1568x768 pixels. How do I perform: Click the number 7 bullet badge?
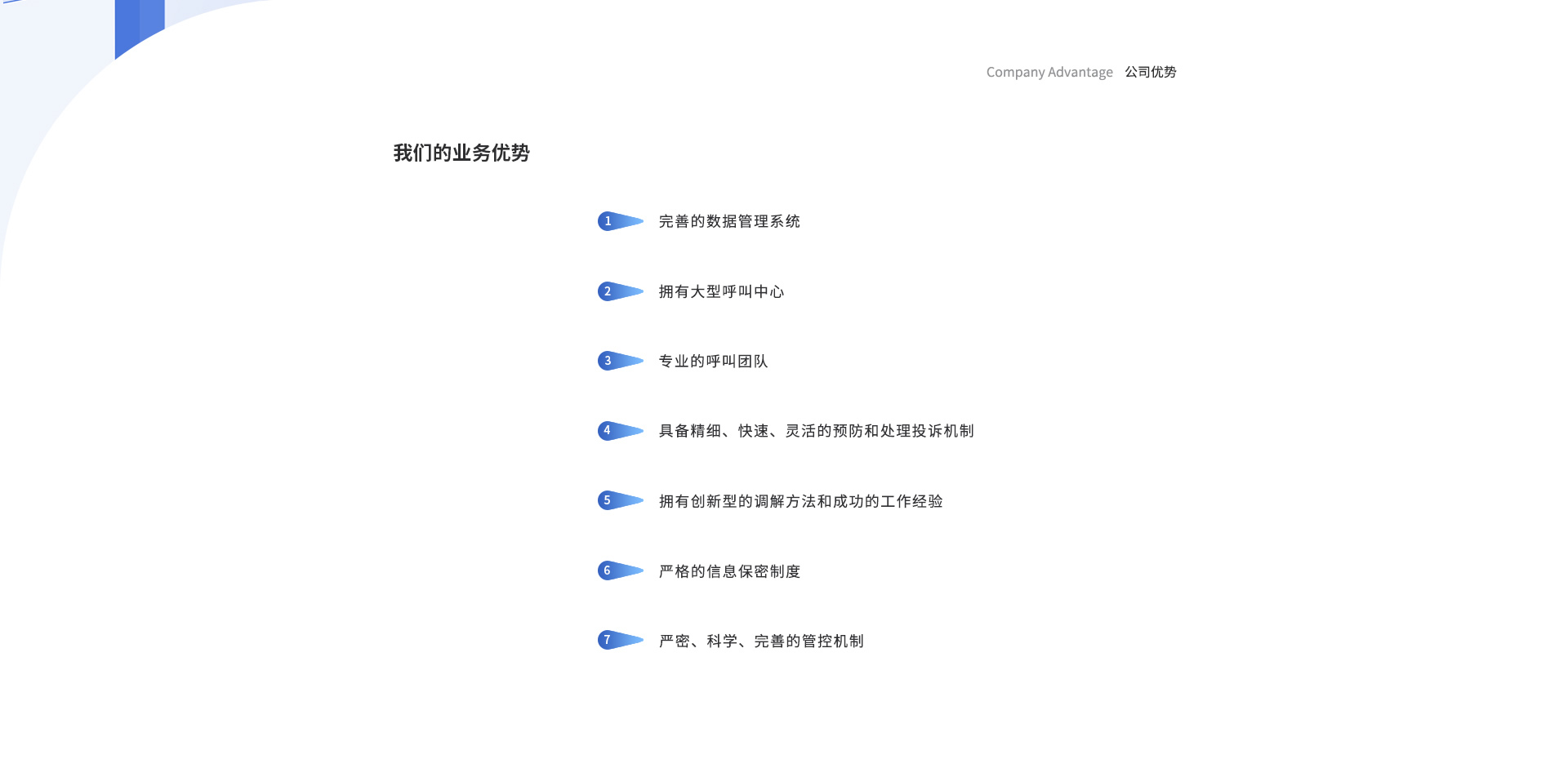coord(608,640)
